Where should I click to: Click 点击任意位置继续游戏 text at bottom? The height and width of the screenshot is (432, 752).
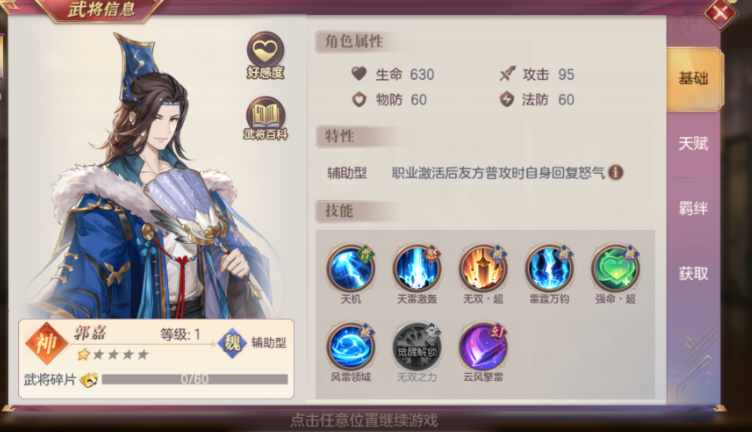(x=364, y=420)
